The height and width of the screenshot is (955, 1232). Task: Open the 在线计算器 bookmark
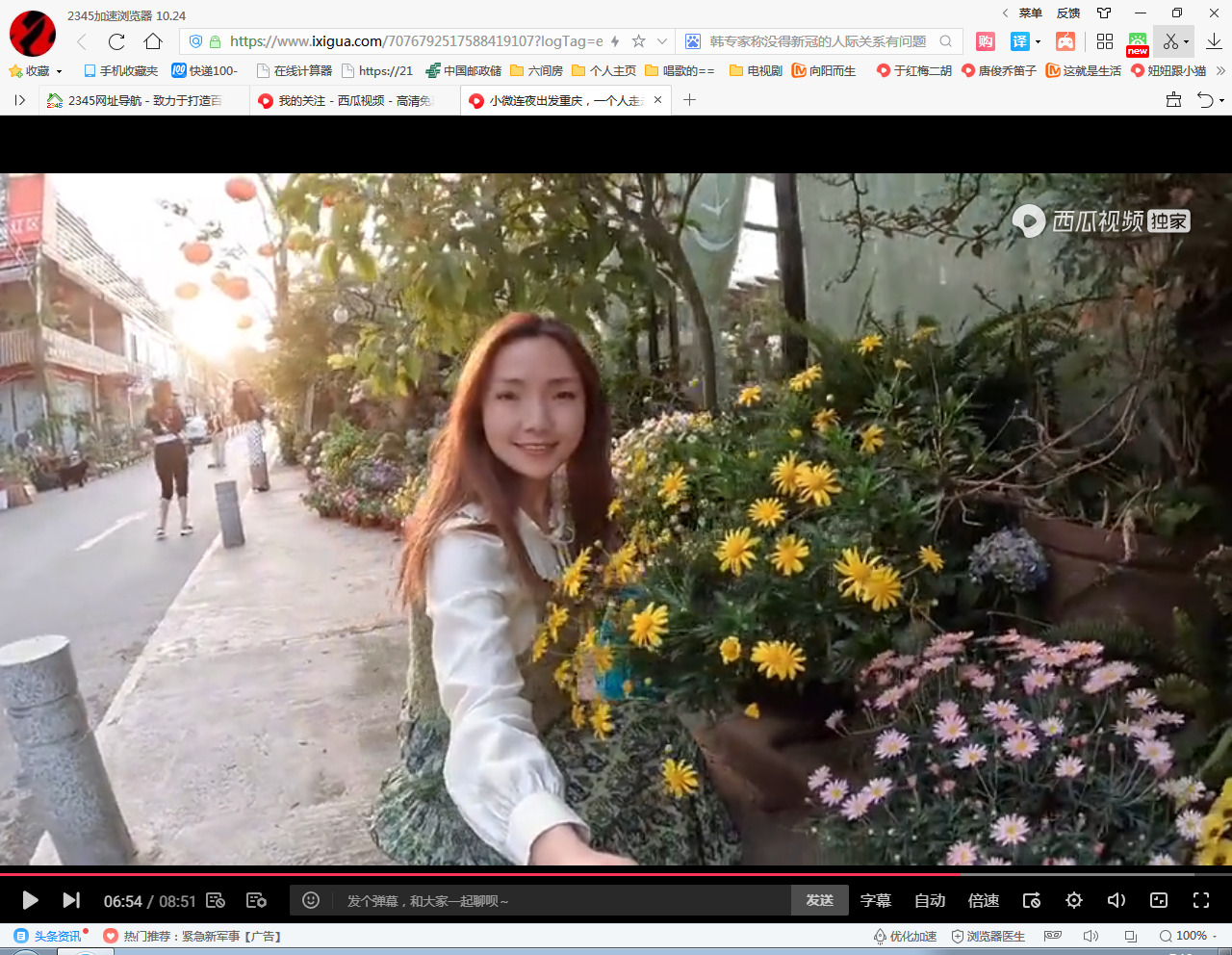click(x=295, y=71)
